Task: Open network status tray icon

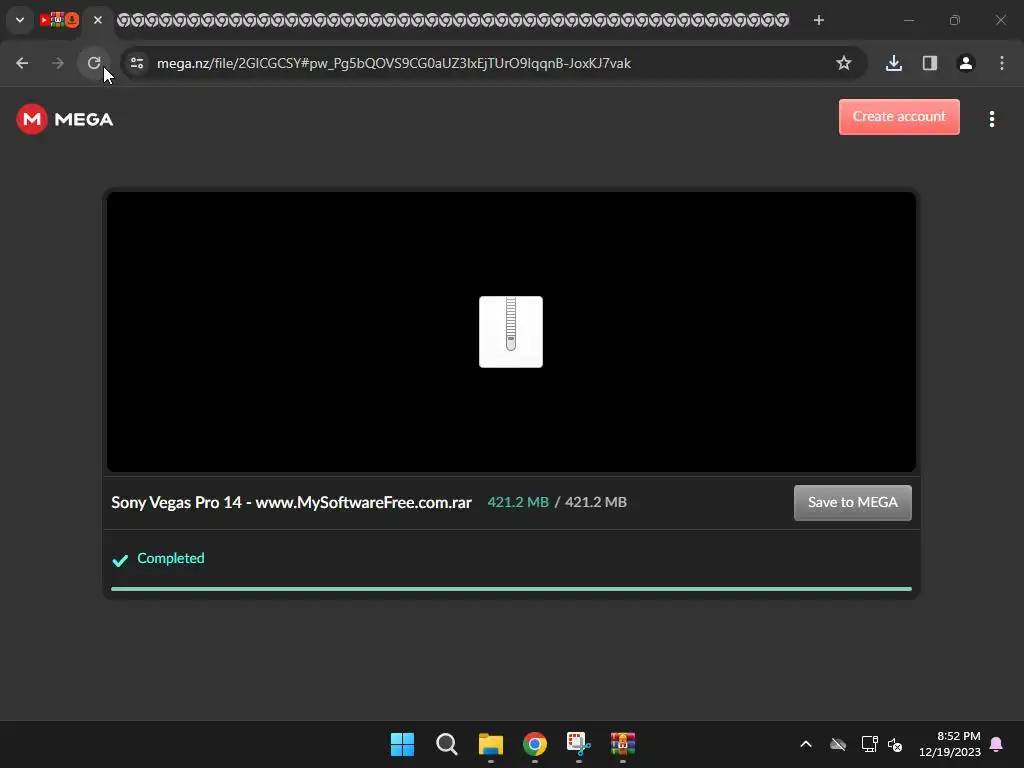Action: 869,744
